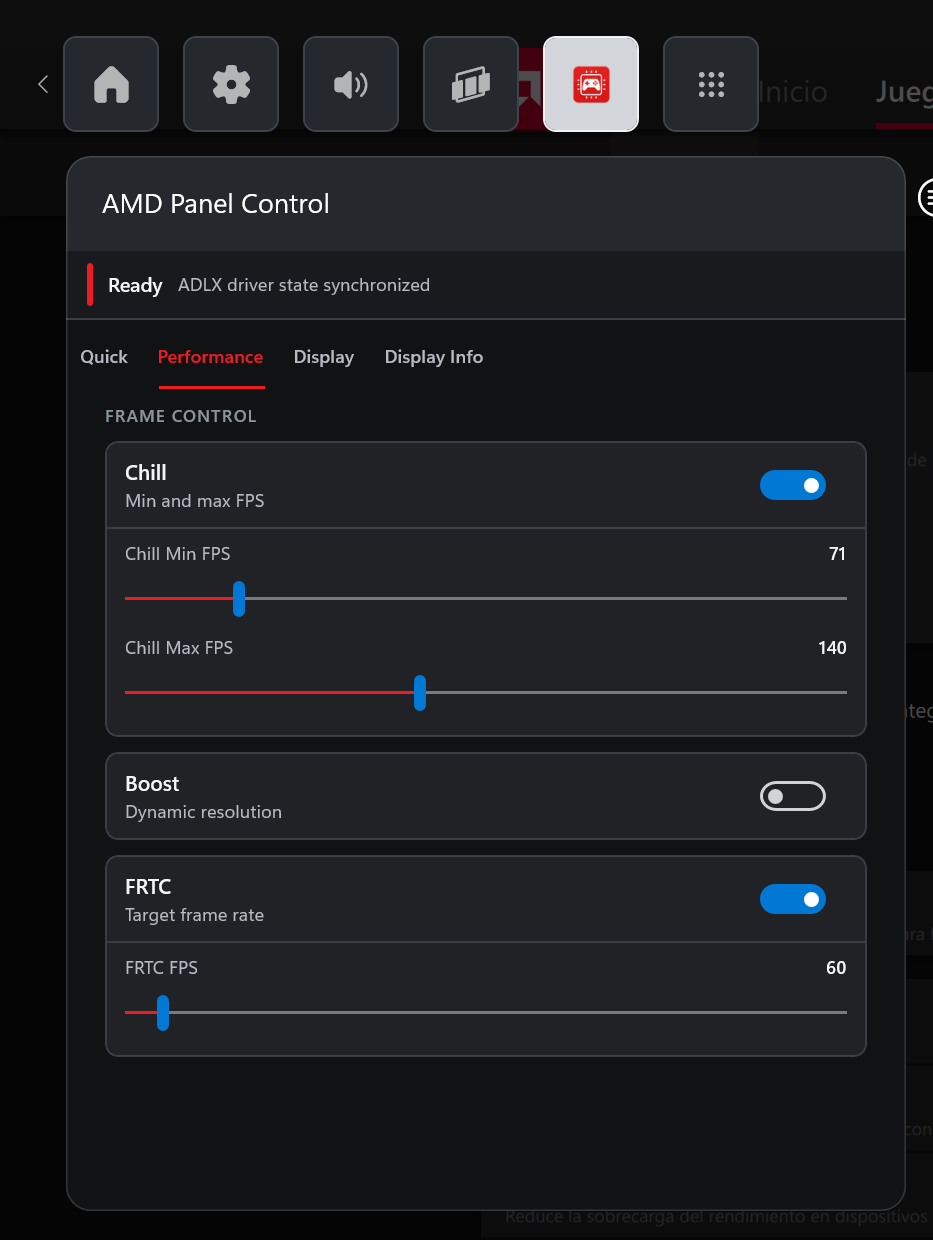Open the Display tab
This screenshot has height=1240, width=933.
point(324,357)
